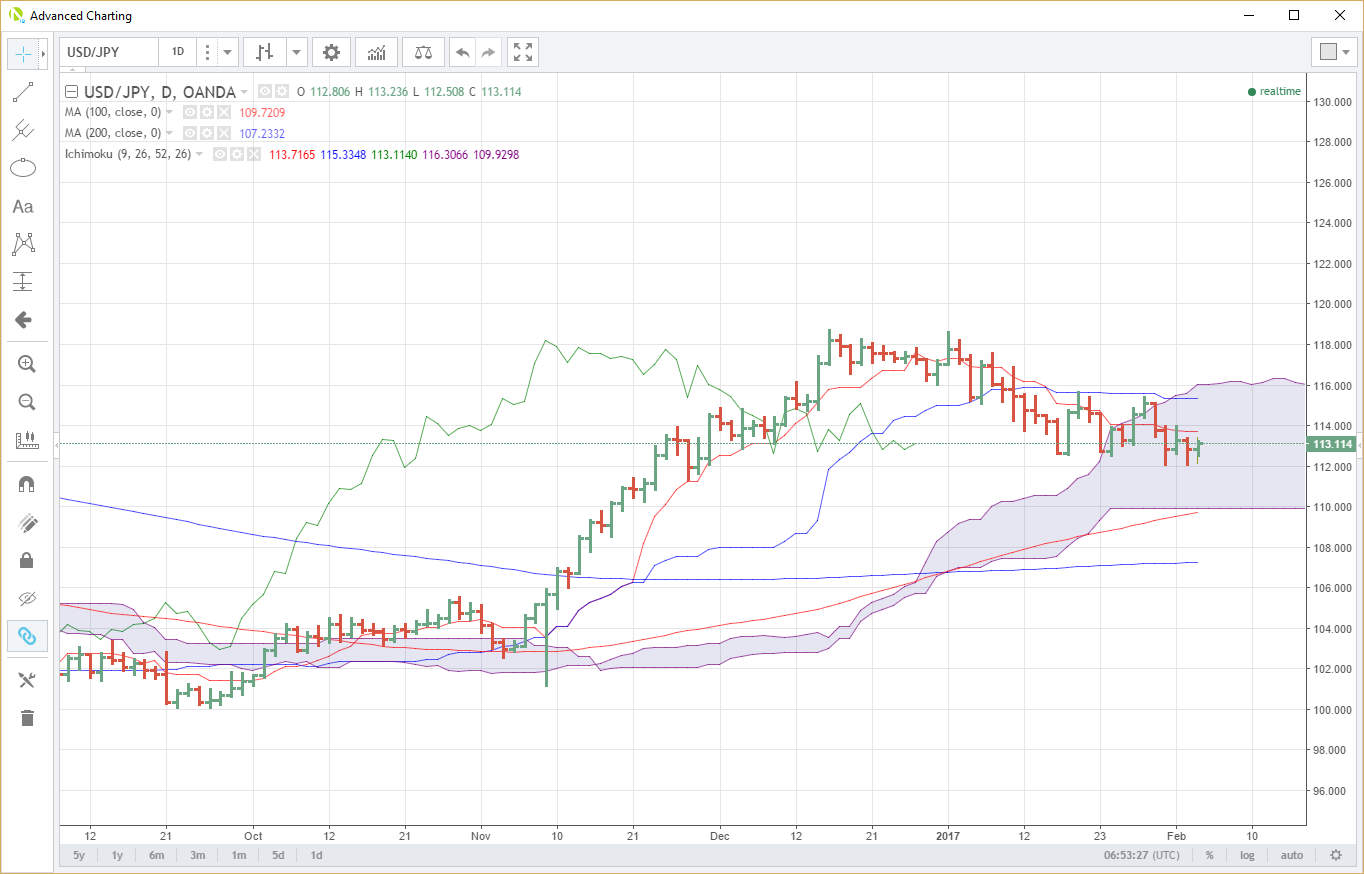
Task: Expand cursor tool options arrow
Action: [43, 53]
